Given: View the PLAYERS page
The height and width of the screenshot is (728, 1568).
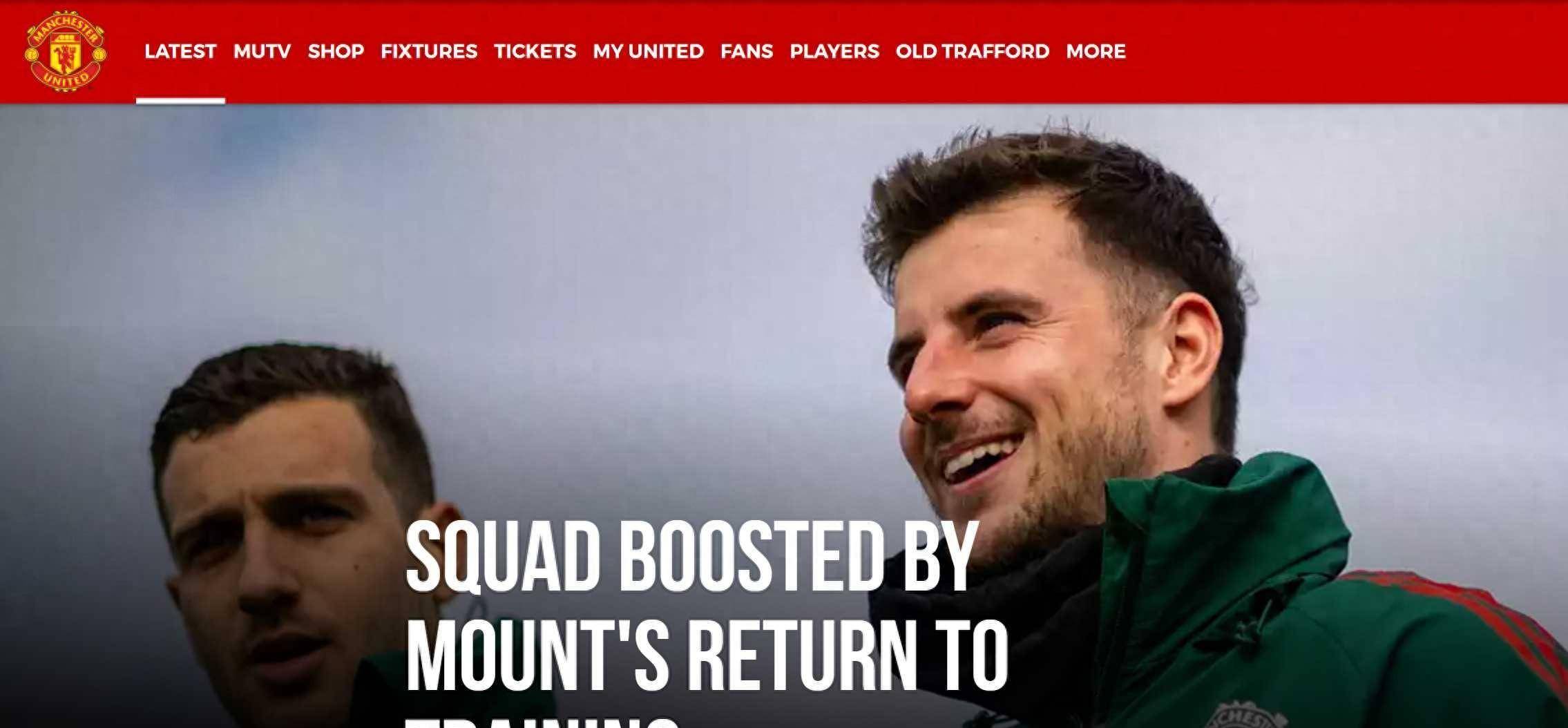Looking at the screenshot, I should (834, 51).
